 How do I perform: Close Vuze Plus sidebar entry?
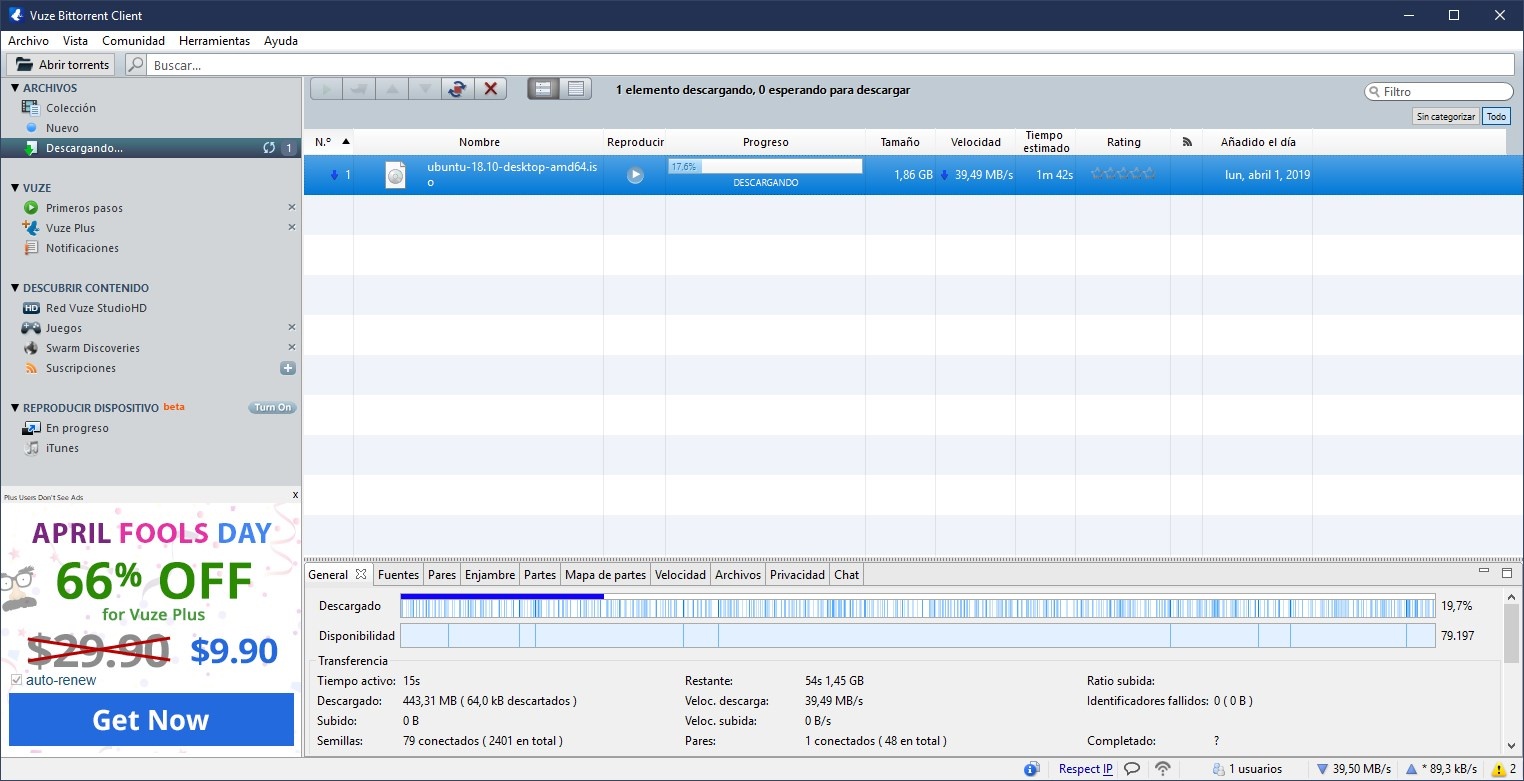click(x=292, y=227)
